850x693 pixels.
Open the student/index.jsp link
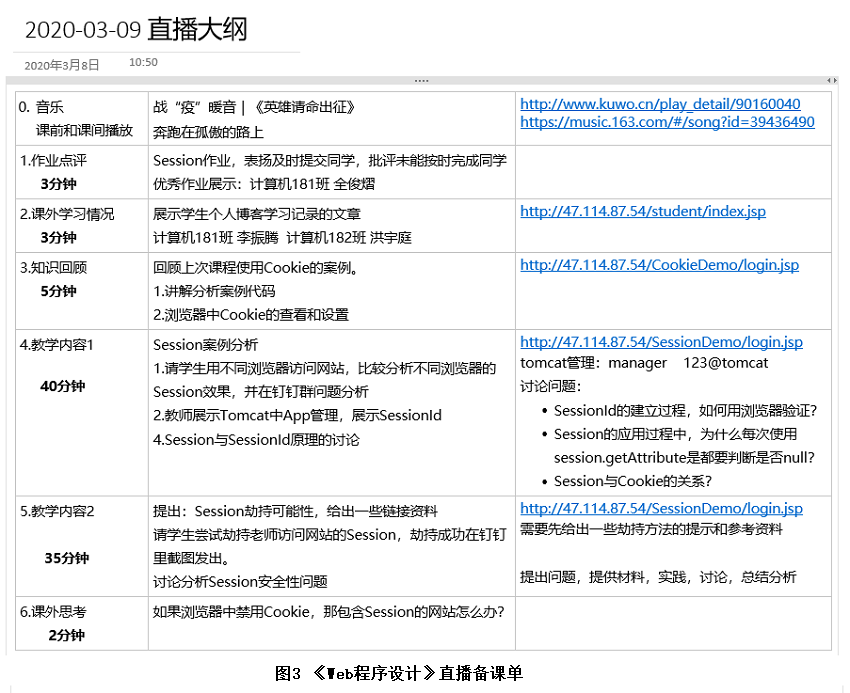pos(645,211)
